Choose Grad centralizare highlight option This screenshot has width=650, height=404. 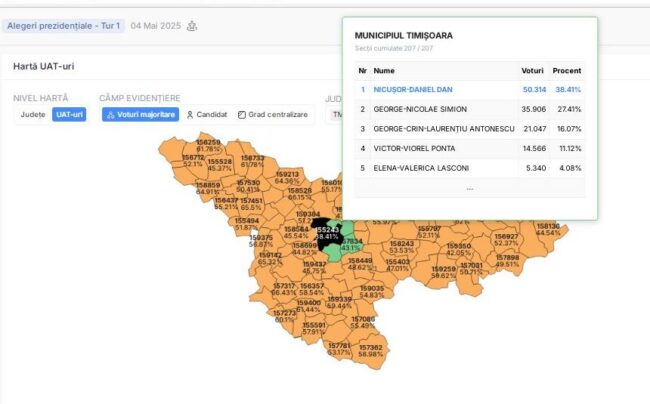(x=273, y=115)
